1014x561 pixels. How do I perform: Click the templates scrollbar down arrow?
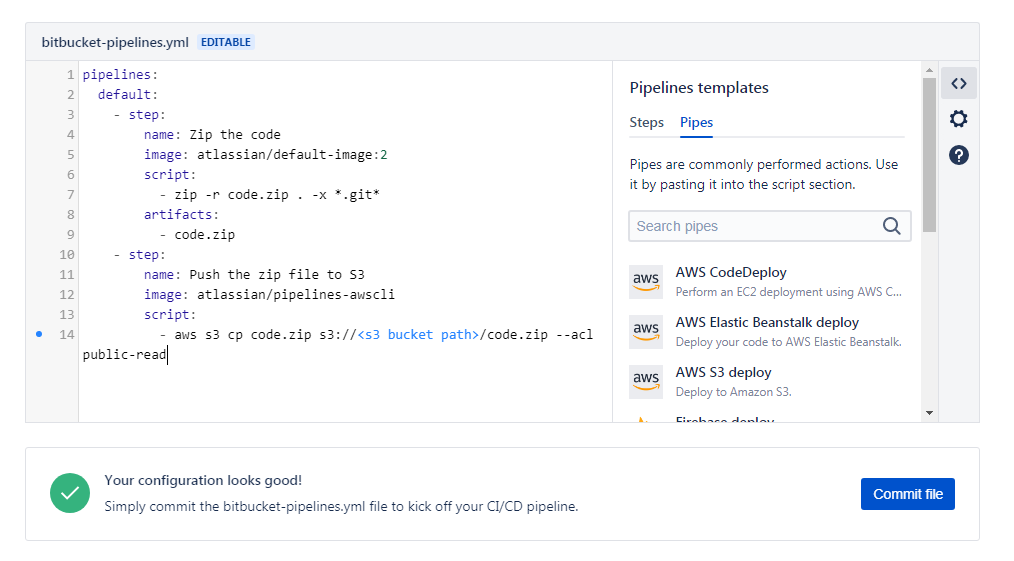click(x=929, y=413)
